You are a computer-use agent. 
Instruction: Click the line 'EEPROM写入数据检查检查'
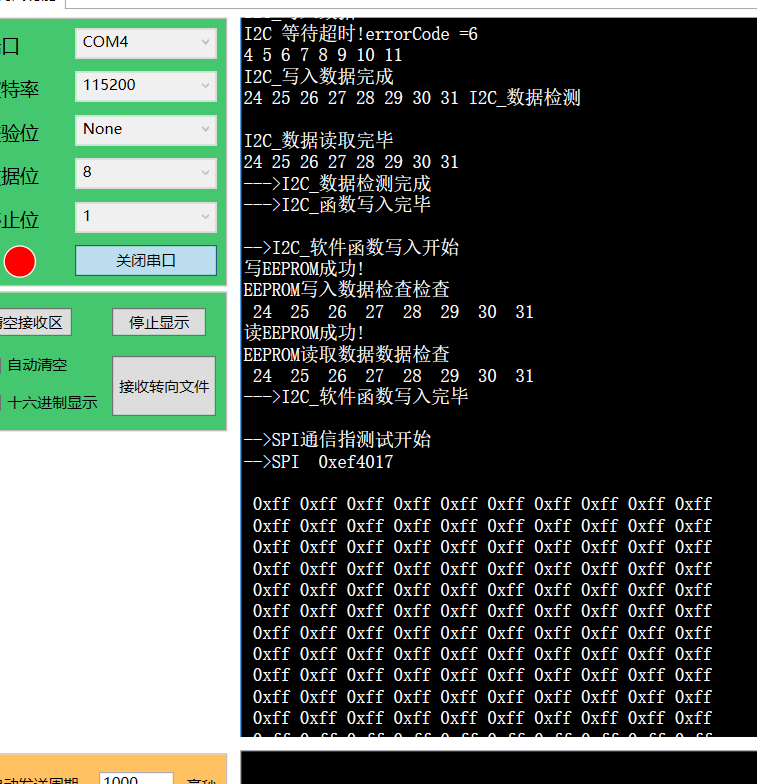coord(346,290)
